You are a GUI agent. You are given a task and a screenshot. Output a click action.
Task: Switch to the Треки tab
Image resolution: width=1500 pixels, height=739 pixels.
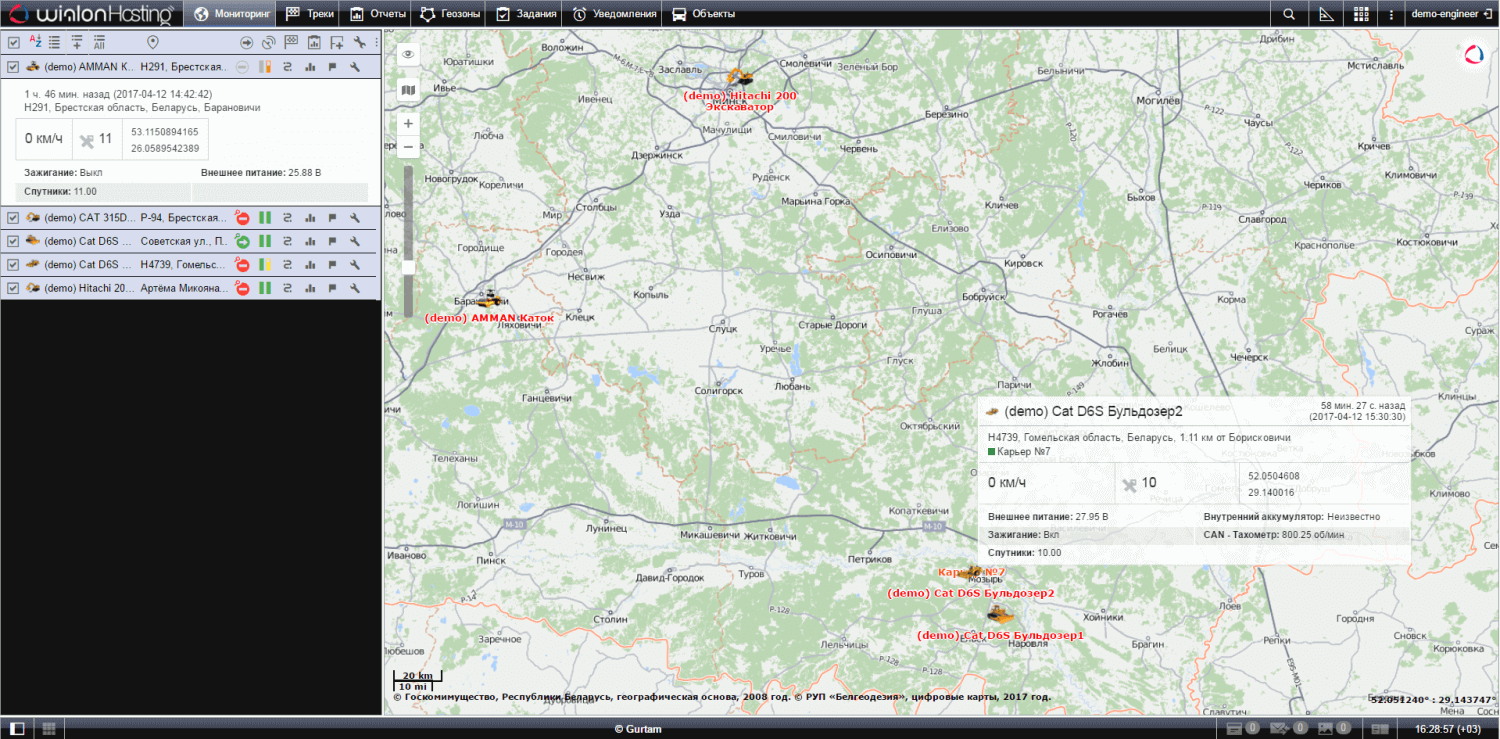[x=310, y=14]
